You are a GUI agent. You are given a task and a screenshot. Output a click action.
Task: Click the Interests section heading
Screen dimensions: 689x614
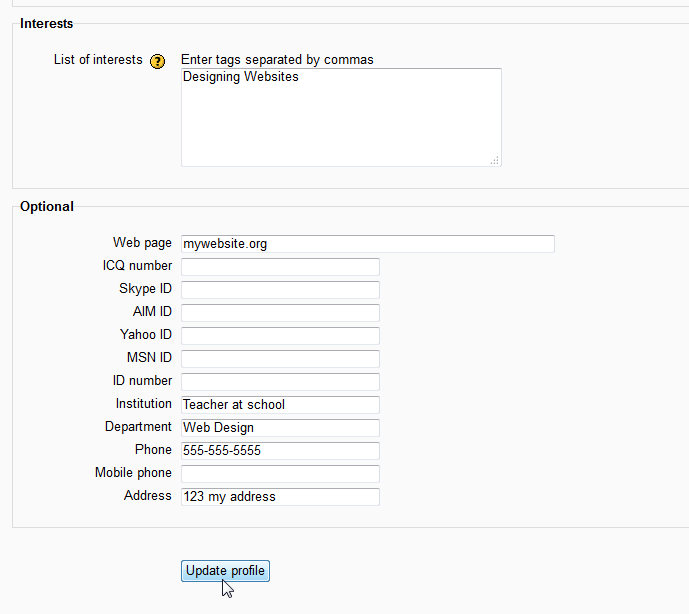point(46,23)
